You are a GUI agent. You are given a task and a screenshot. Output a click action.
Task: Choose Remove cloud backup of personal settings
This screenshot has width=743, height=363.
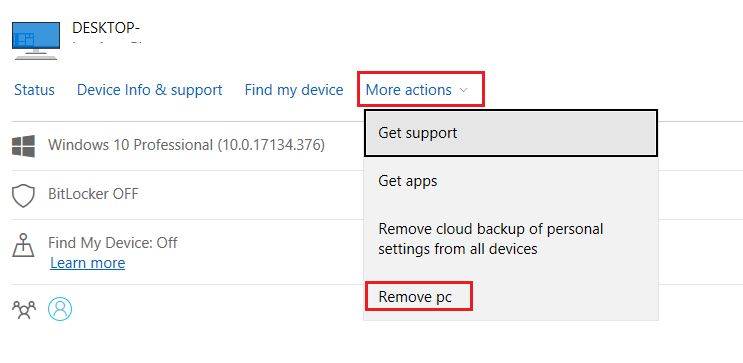[x=511, y=238]
